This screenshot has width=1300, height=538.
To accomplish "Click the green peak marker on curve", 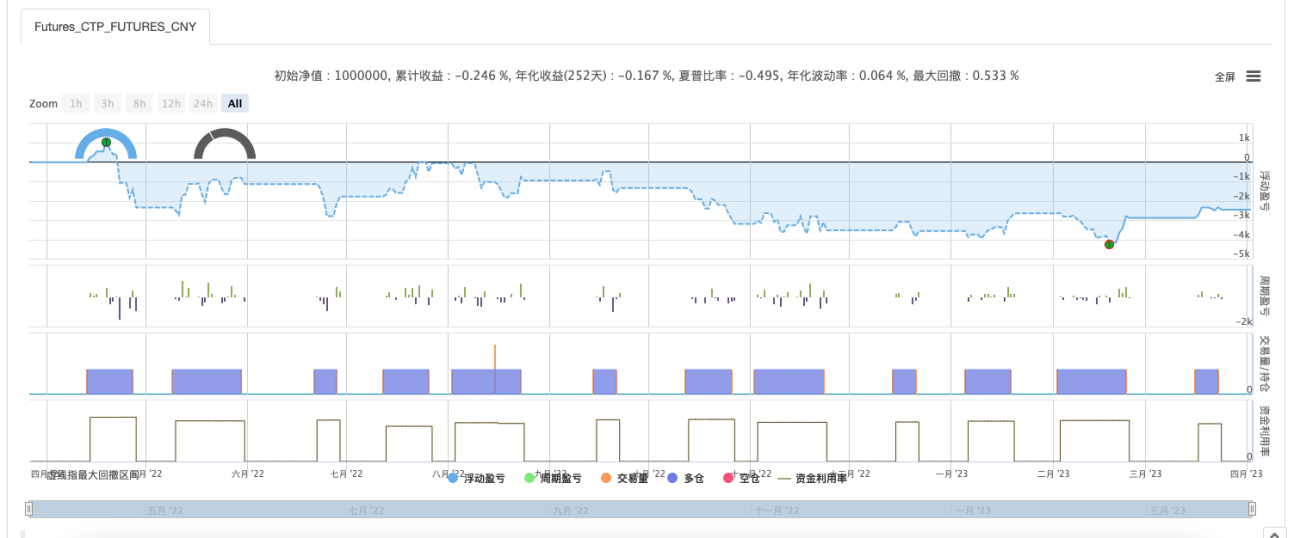I will coord(106,143).
